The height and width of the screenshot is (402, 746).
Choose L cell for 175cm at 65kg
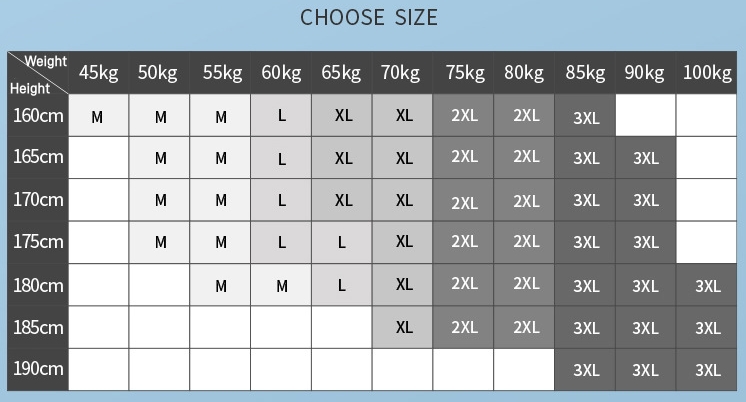342,242
